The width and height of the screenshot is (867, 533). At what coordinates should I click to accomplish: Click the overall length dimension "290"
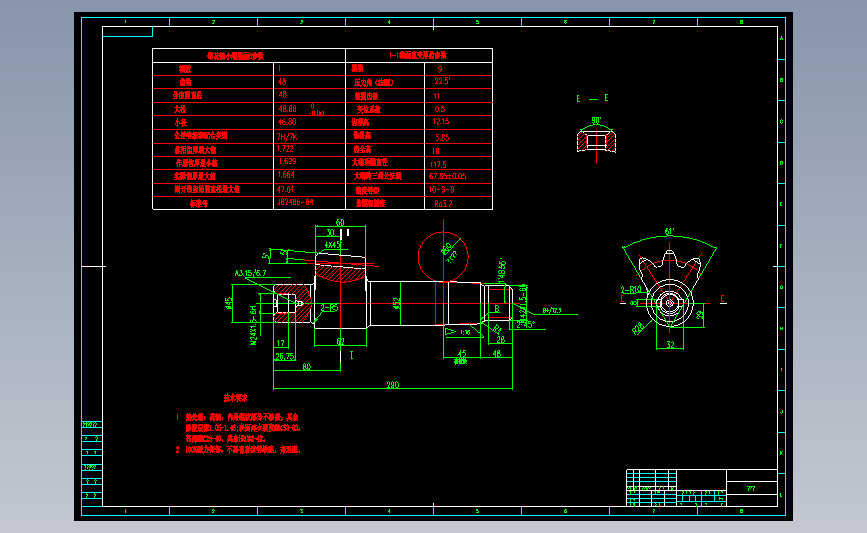pos(393,384)
